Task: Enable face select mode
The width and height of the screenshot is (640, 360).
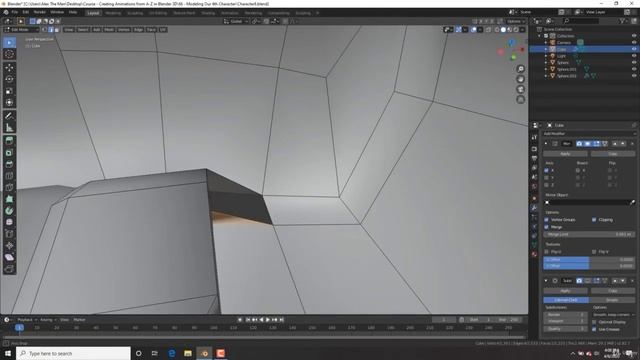Action: pos(57,29)
